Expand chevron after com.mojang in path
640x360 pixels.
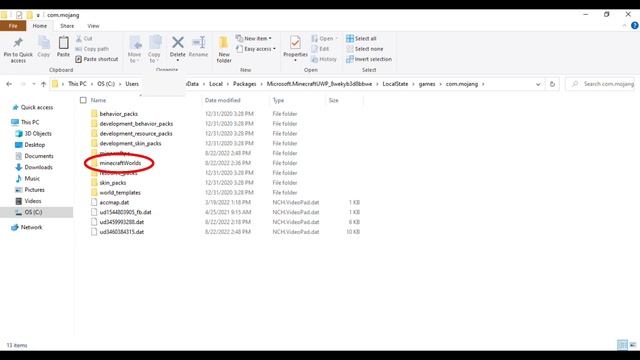pos(483,84)
